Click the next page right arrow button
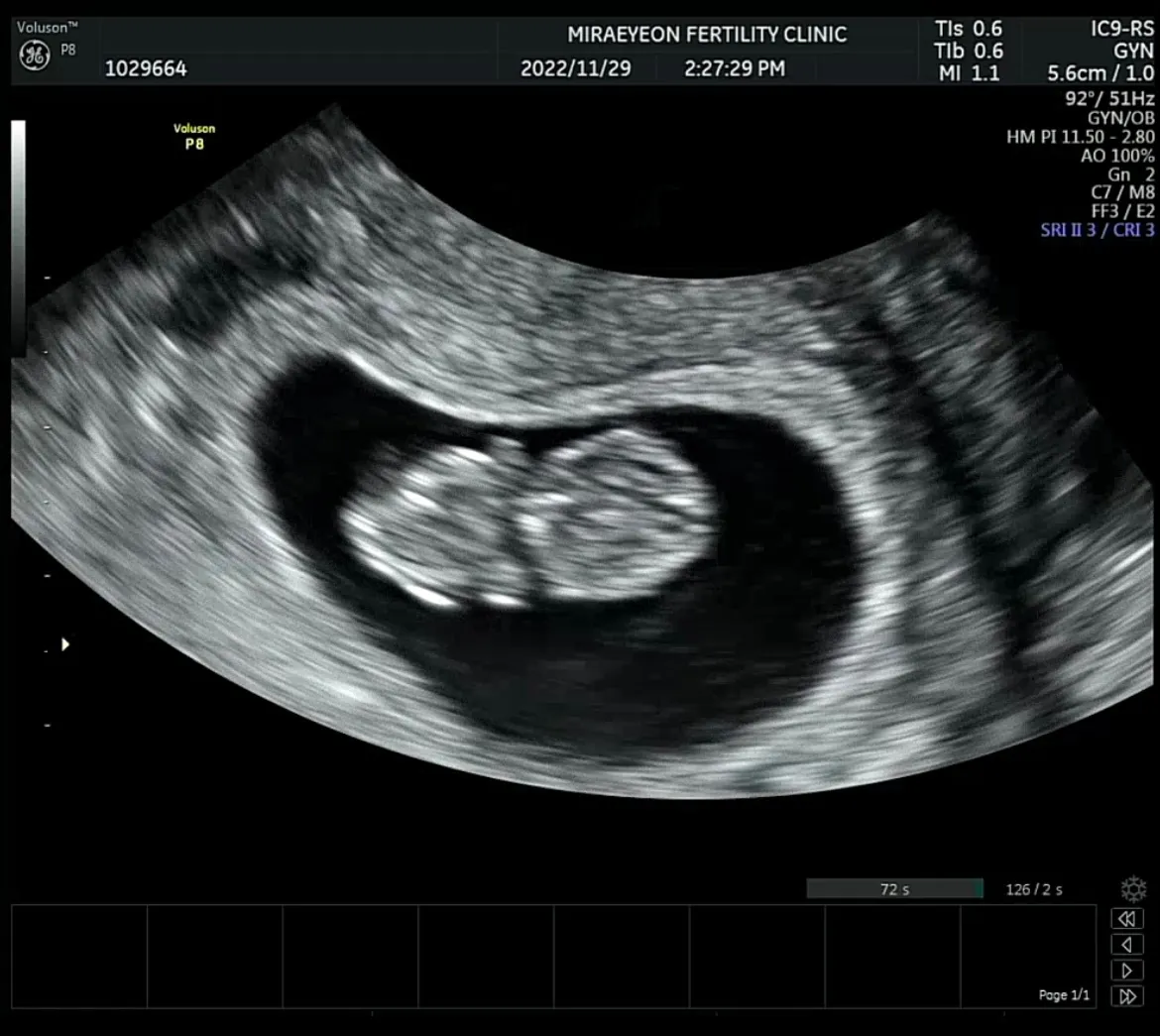The height and width of the screenshot is (1036, 1160). point(1126,971)
